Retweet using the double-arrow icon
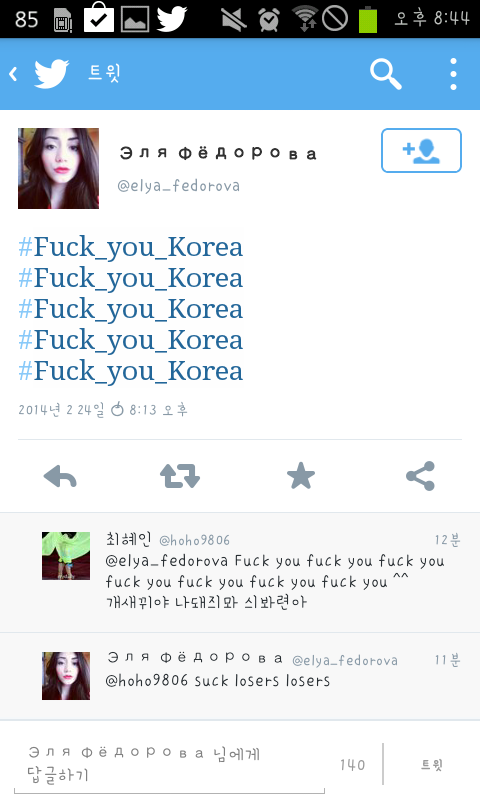Image resolution: width=480 pixels, height=800 pixels. coord(180,477)
